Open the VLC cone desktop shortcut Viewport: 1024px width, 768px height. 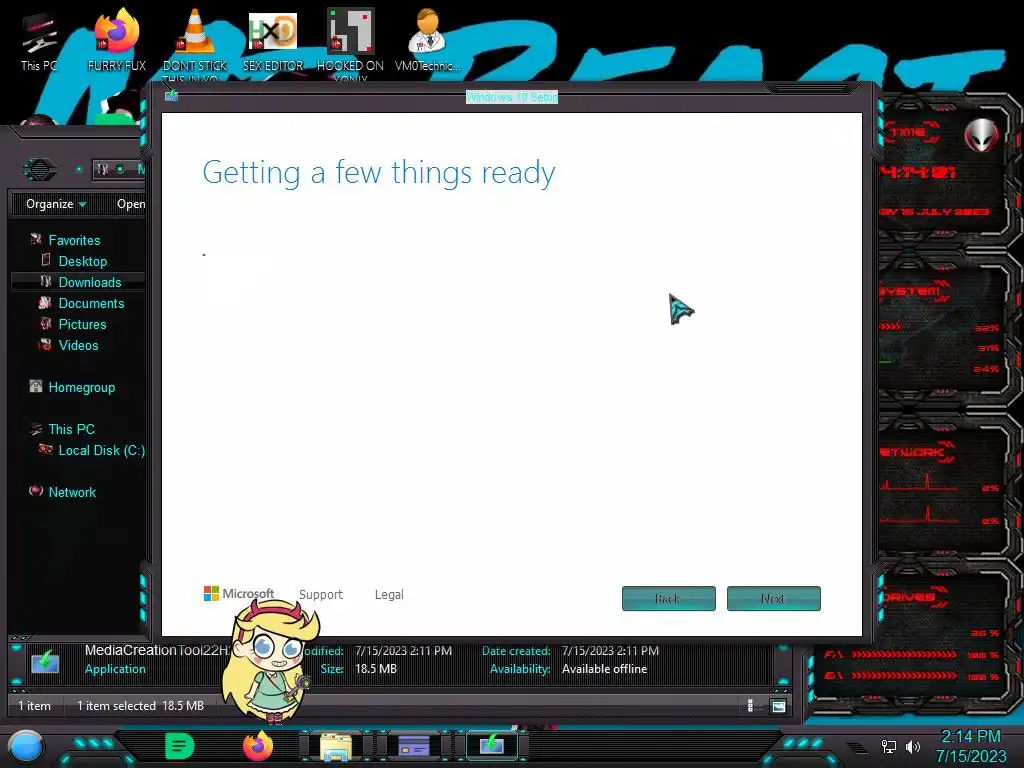(195, 42)
